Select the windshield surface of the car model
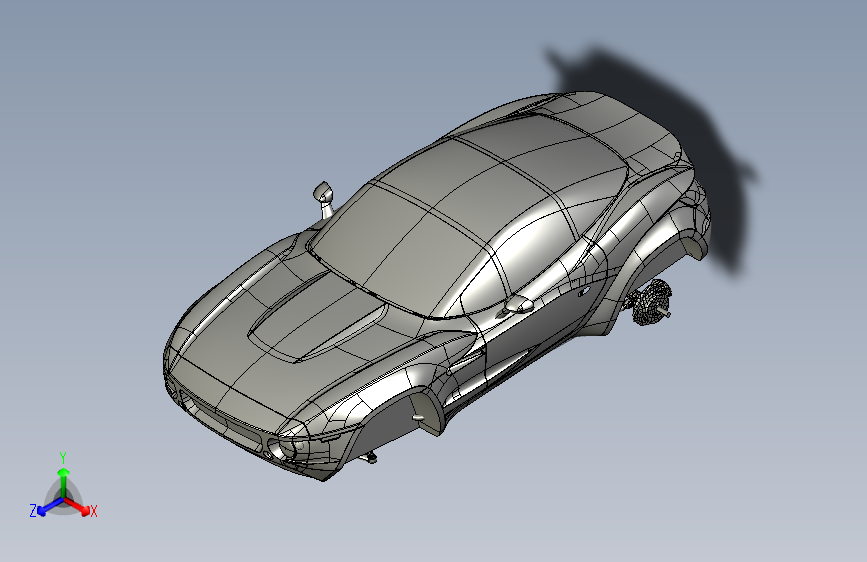This screenshot has width=867, height=562. 398,249
